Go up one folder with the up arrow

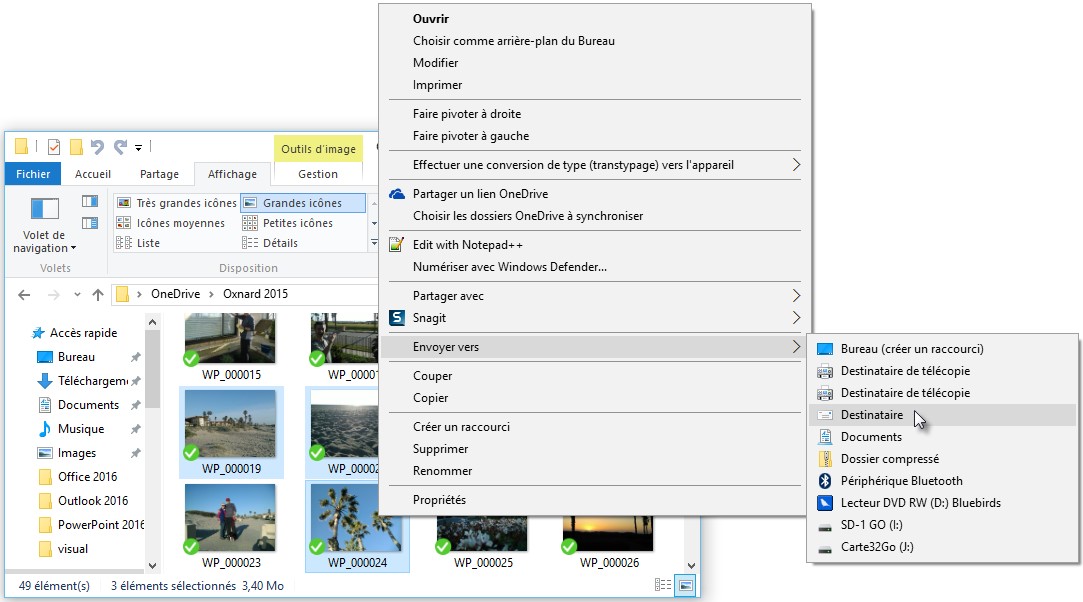(x=97, y=294)
